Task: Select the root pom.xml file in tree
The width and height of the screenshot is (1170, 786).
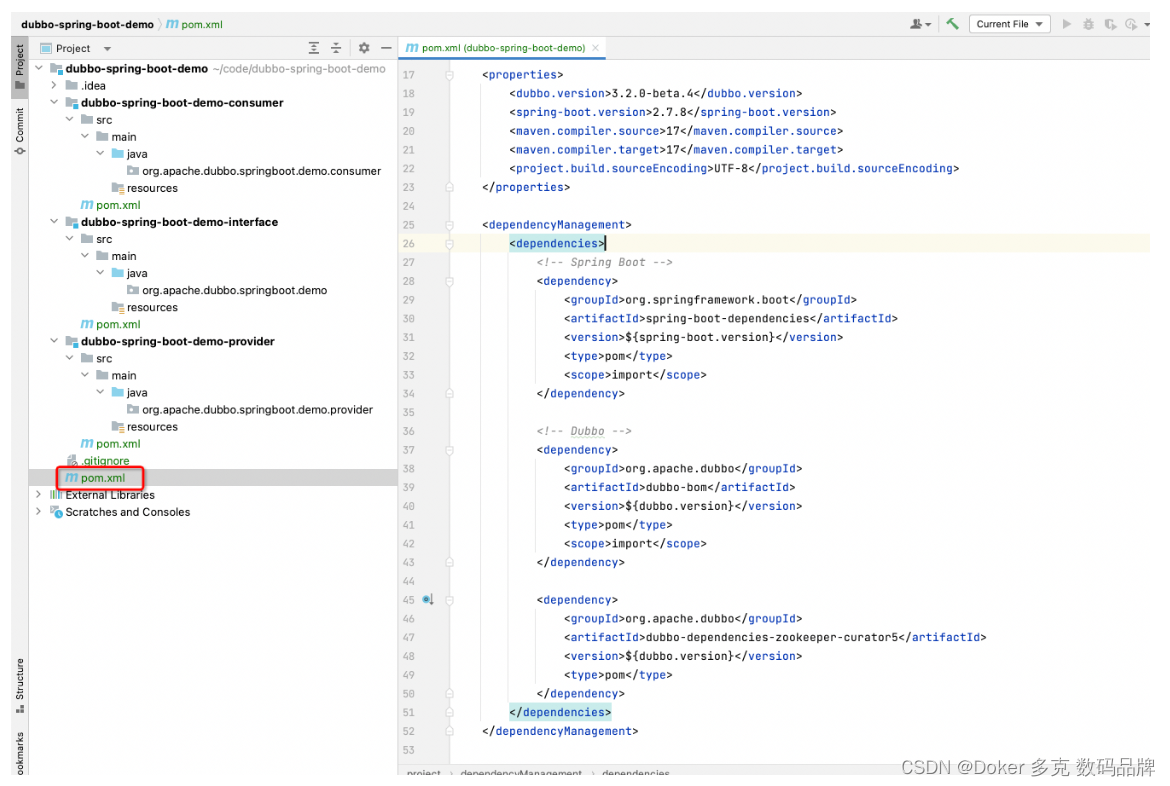Action: (x=102, y=478)
